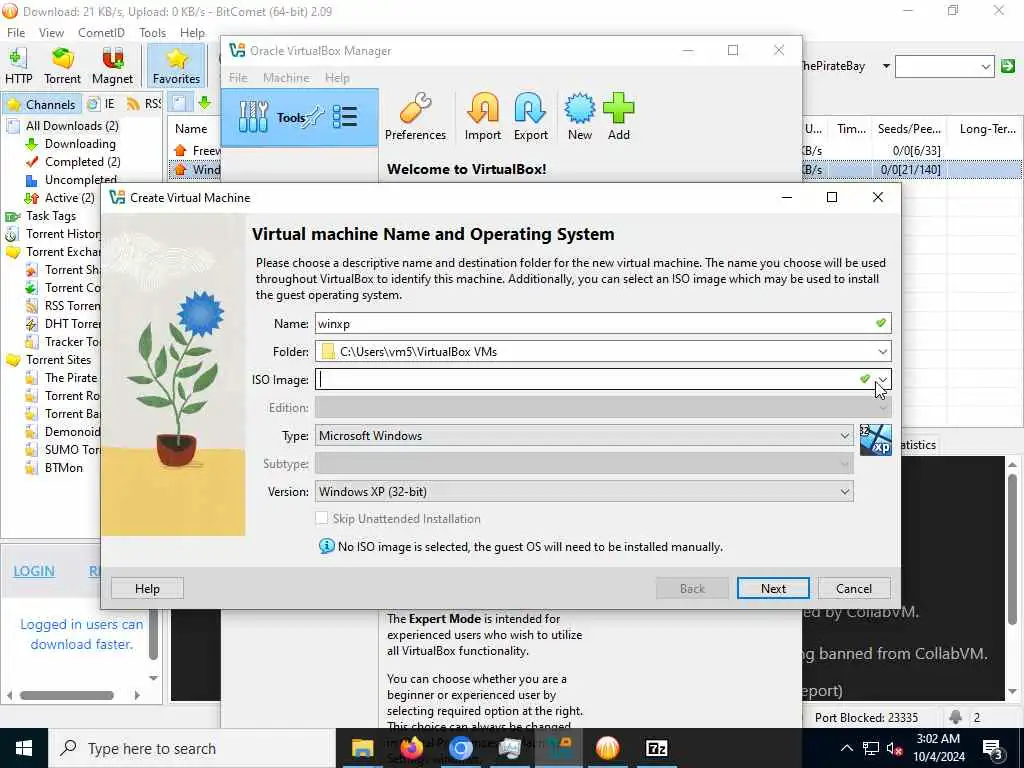The image size is (1024, 768).
Task: Open the Tools menu in BitComet
Action: [x=152, y=33]
